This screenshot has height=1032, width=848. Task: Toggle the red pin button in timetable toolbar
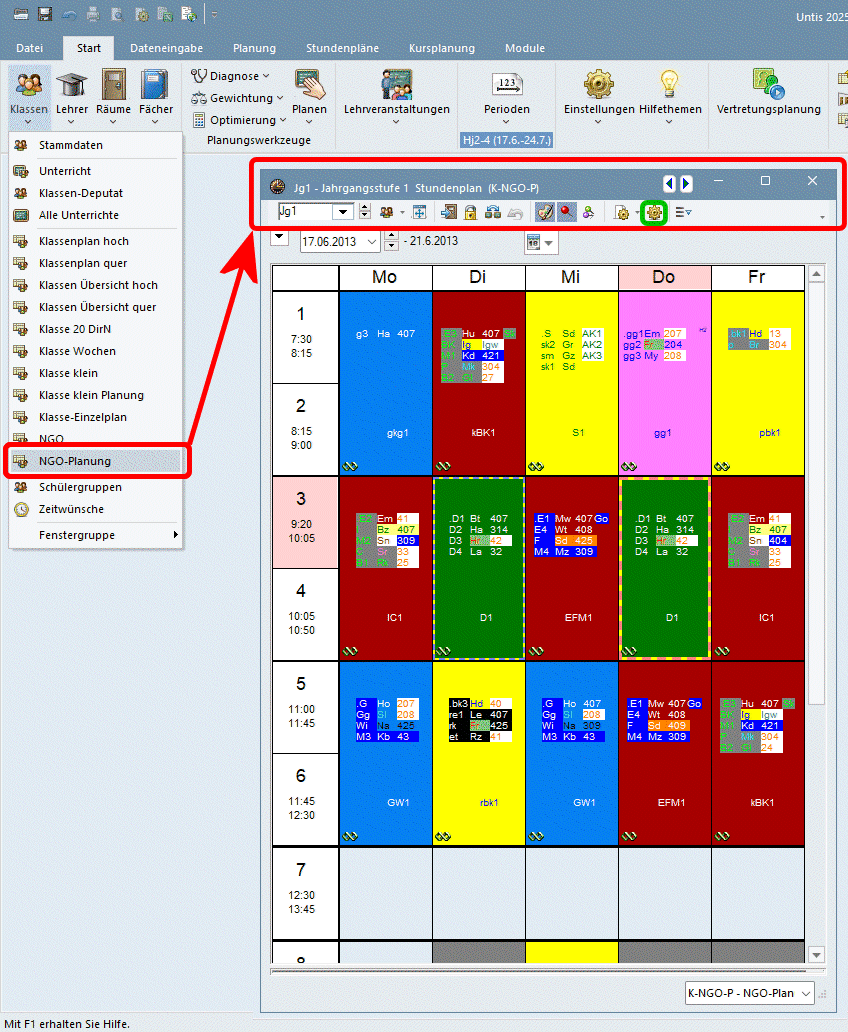567,212
